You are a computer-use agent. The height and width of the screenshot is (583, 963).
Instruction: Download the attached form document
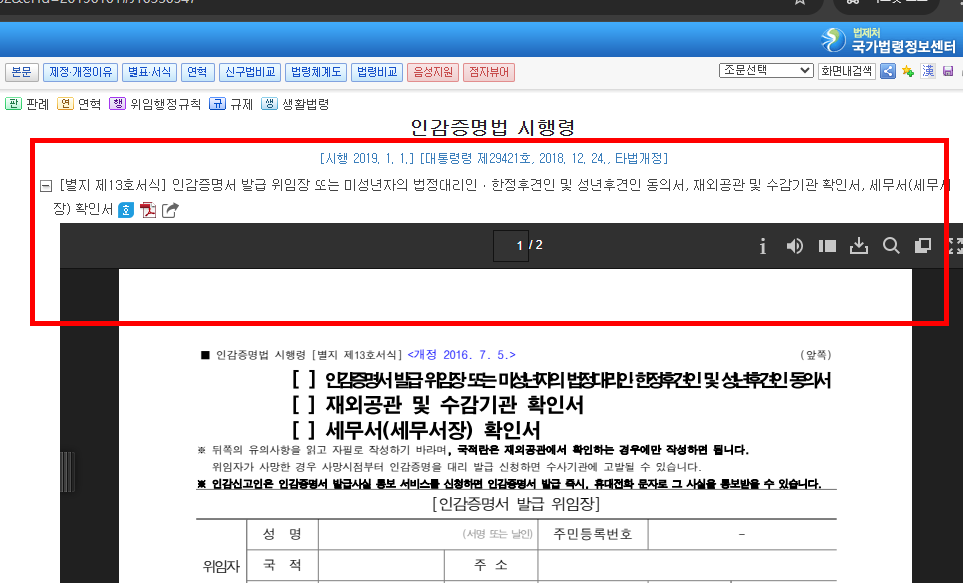859,246
